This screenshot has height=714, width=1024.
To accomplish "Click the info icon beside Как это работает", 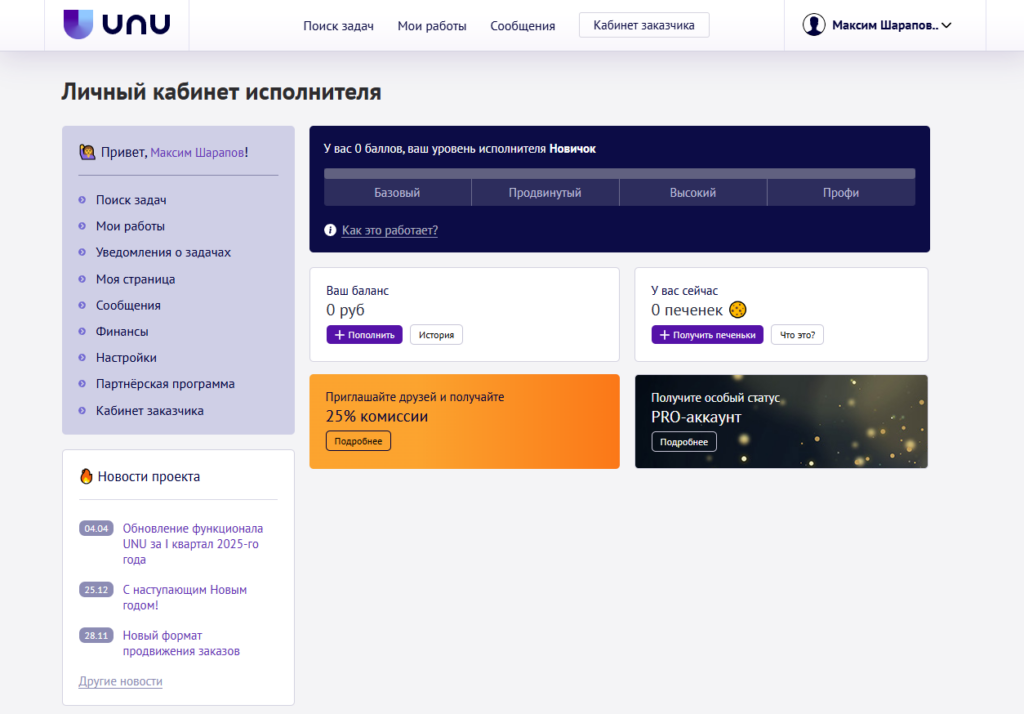I will click(x=330, y=230).
